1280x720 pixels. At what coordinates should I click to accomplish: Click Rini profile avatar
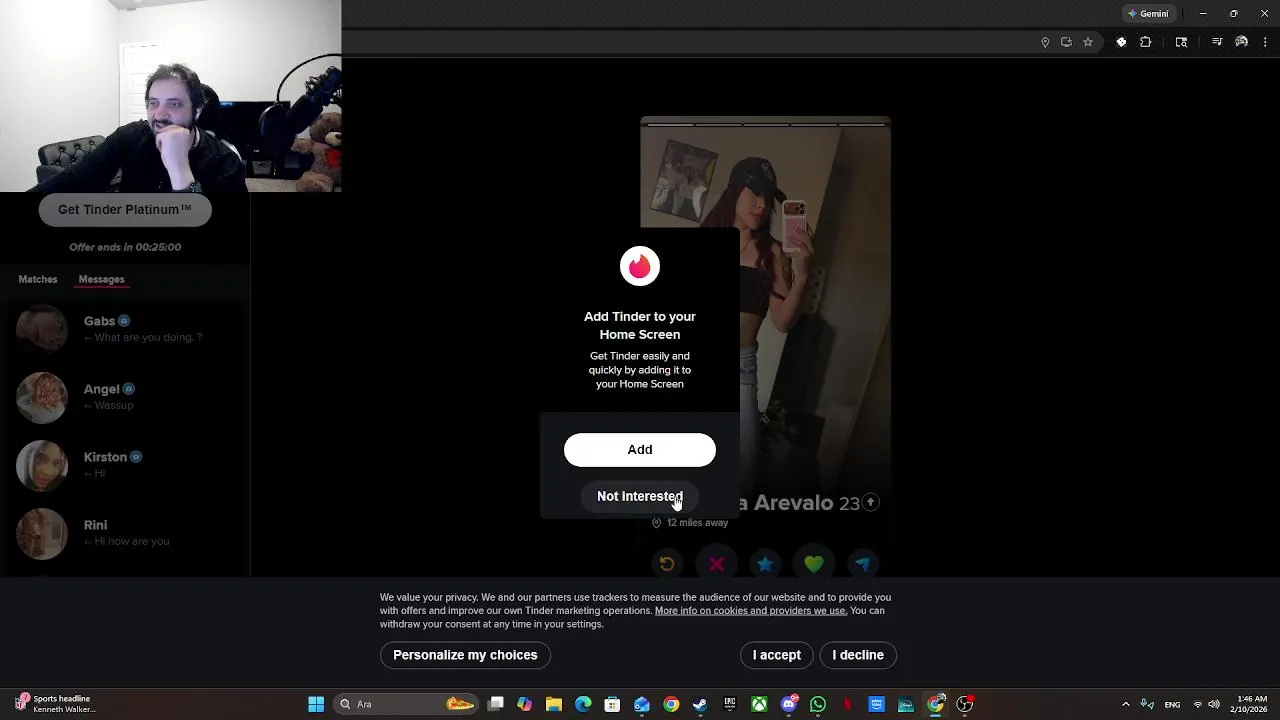point(42,533)
